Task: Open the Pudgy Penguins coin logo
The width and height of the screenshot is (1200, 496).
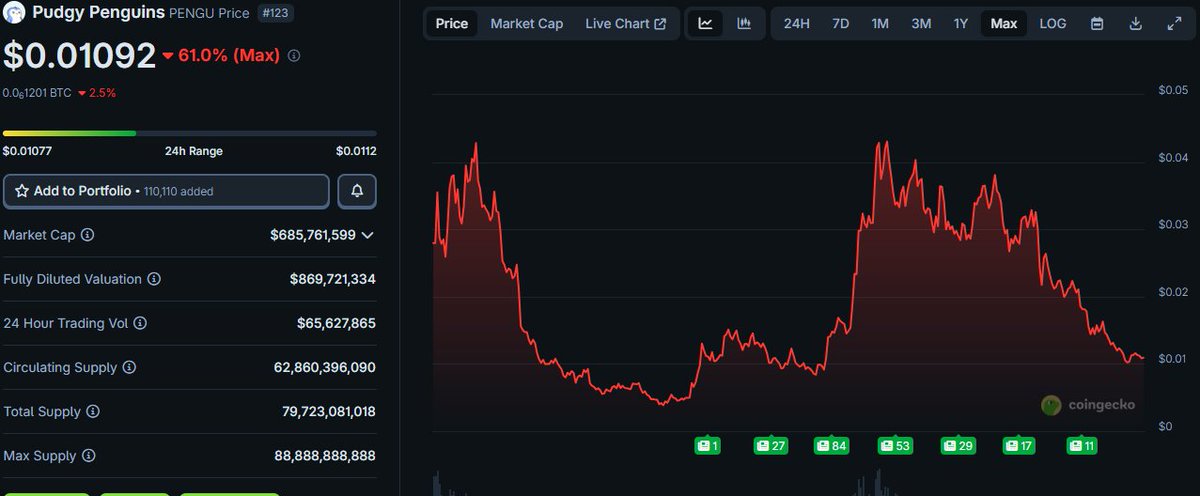Action: point(14,14)
